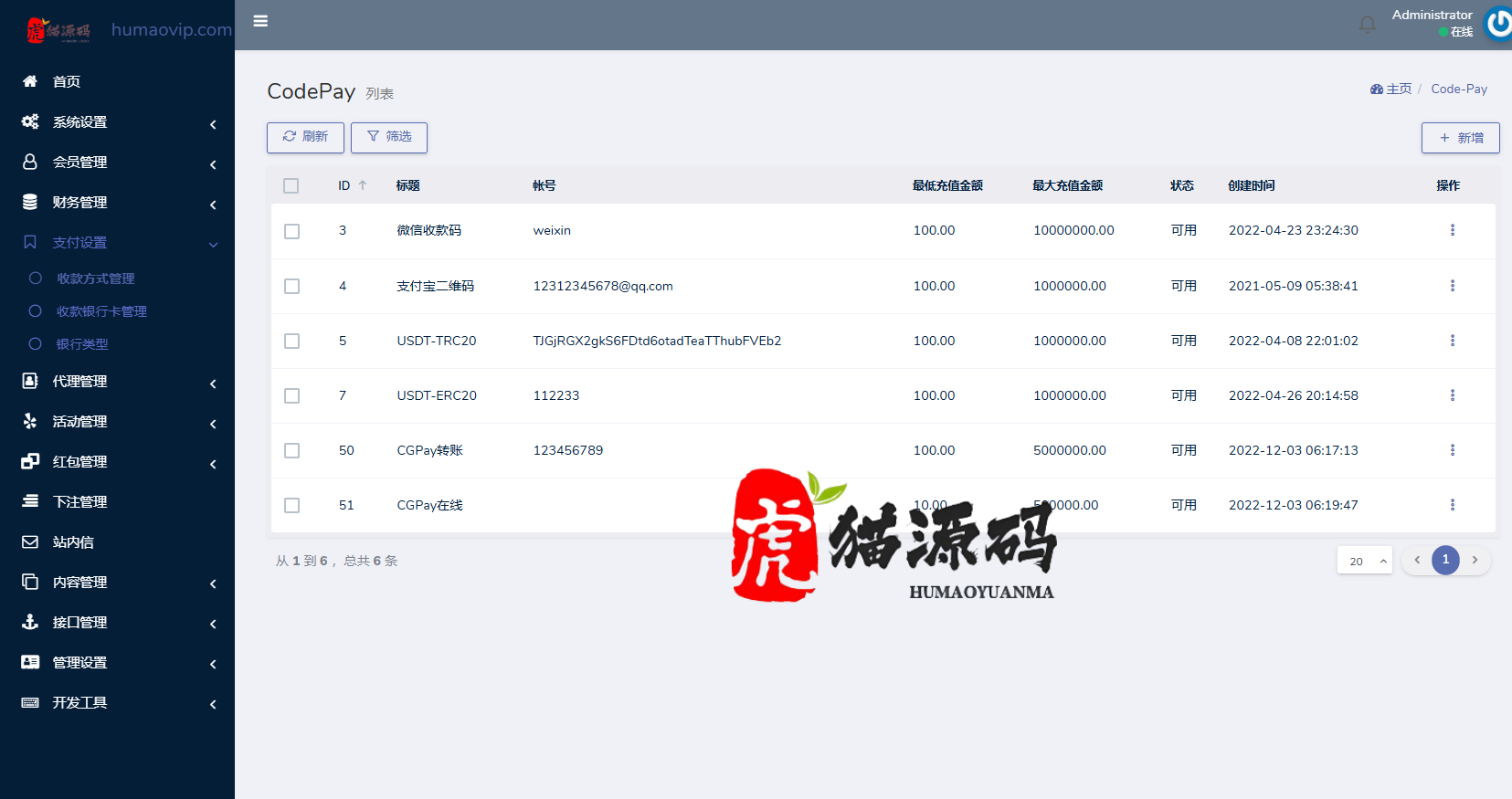
Task: Open 站内信 menu item
Action: 73,541
